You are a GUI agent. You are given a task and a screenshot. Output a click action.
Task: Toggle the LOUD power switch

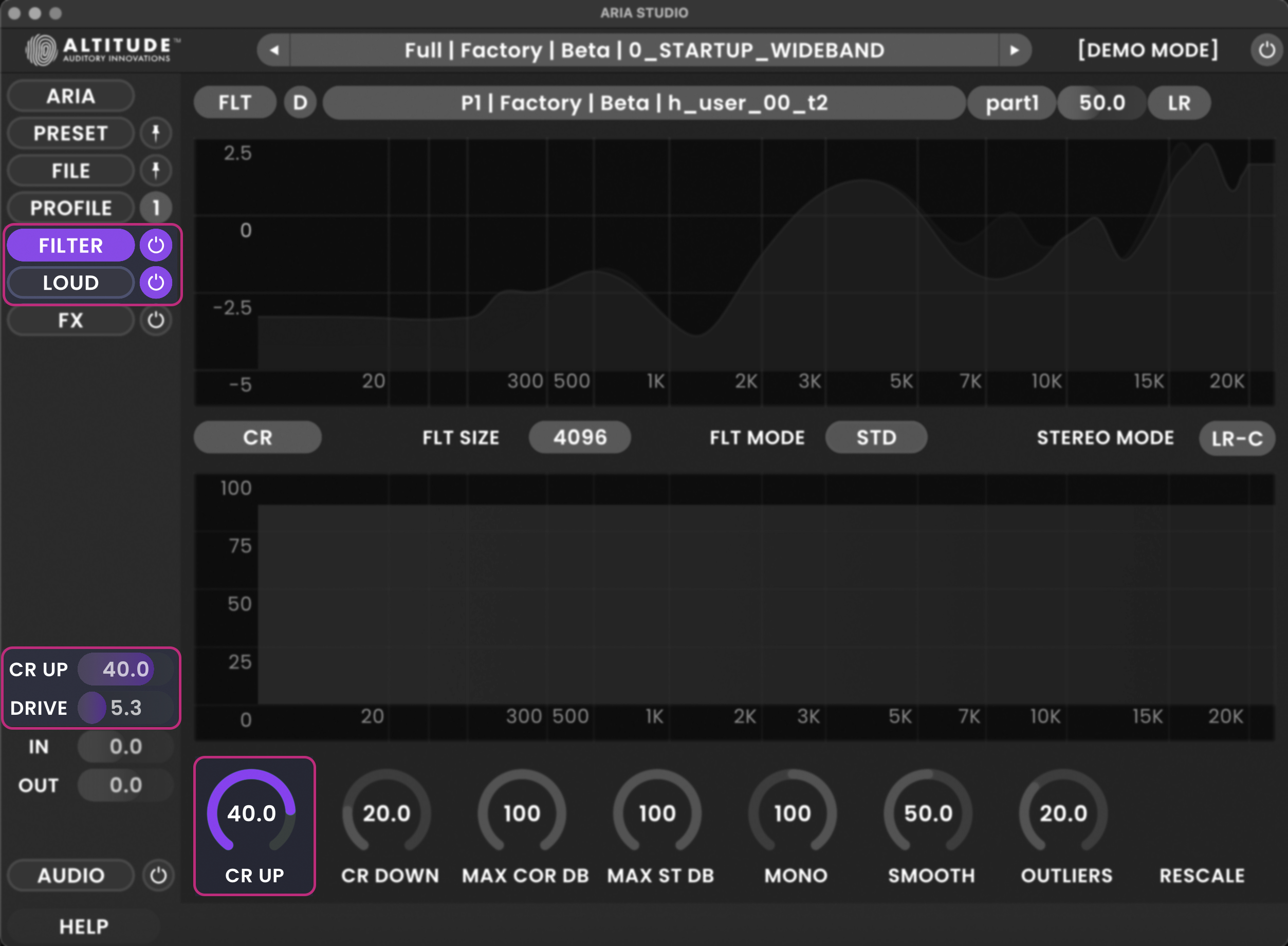[x=155, y=282]
